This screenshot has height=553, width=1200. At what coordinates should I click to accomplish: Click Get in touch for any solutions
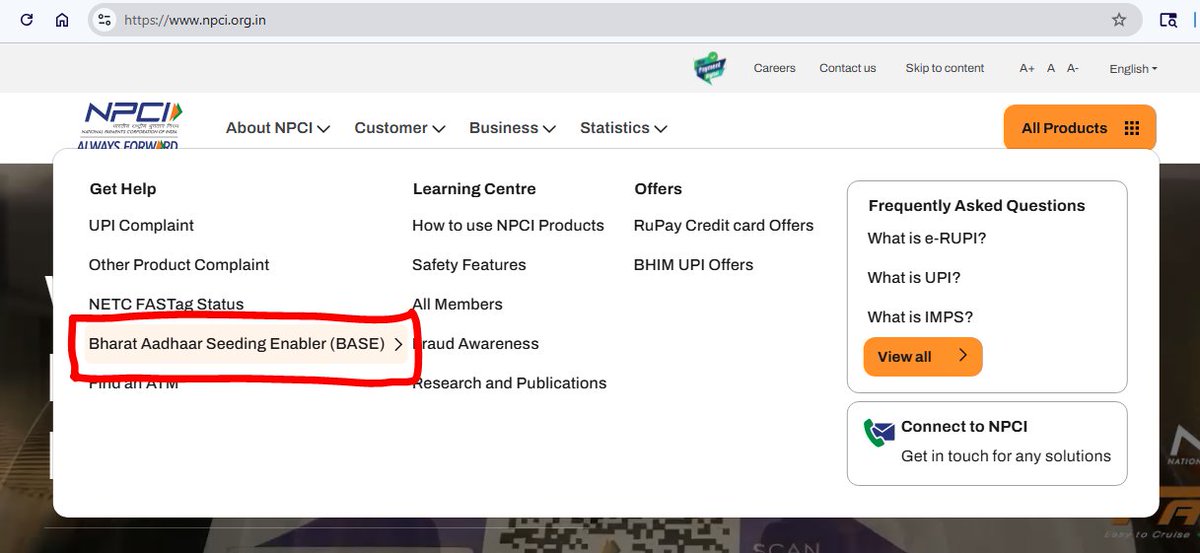coord(1006,456)
